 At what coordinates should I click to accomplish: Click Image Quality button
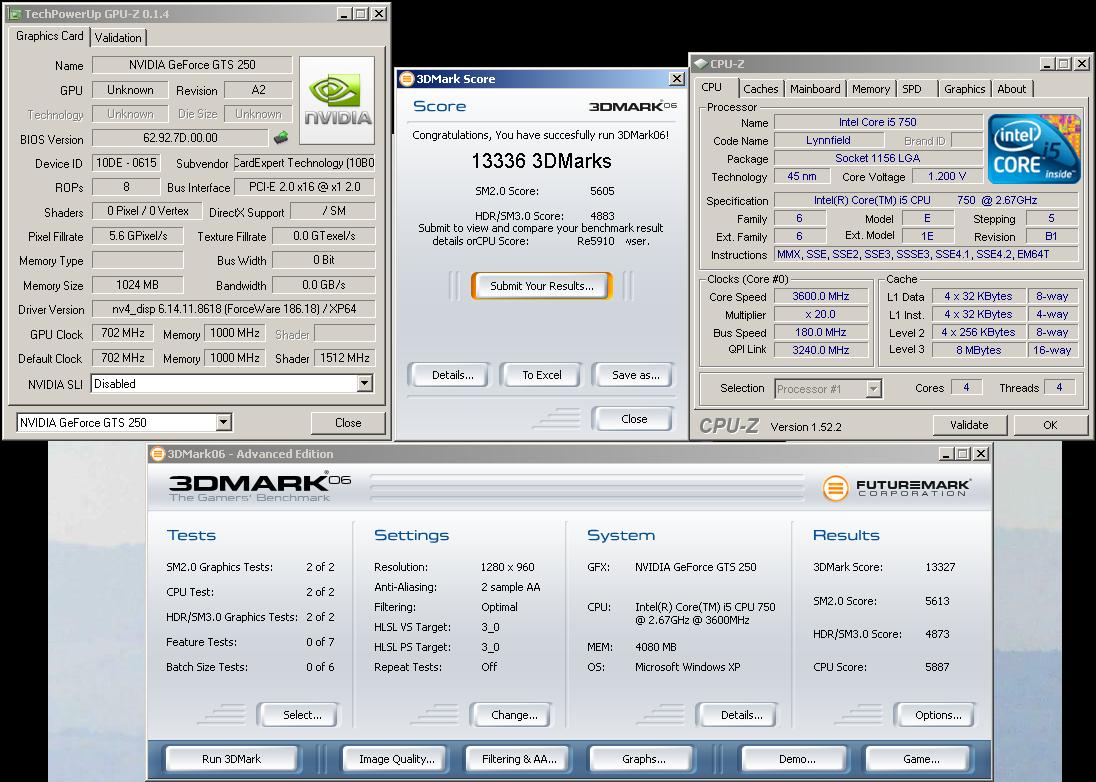(396, 759)
